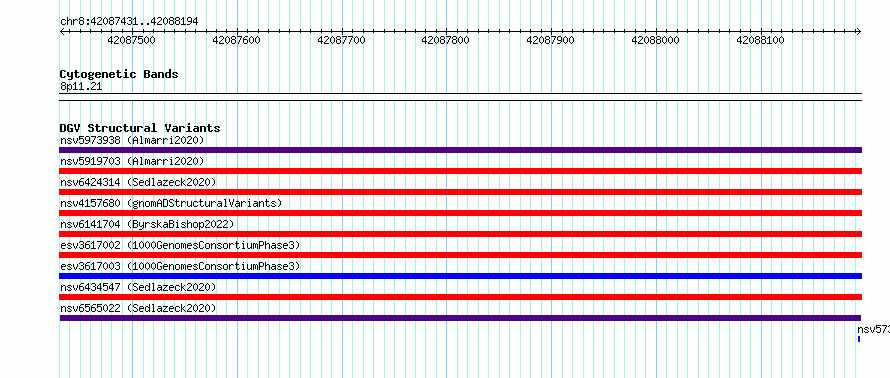The height and width of the screenshot is (378, 890).
Task: Click the right arrowhead of the ruler
Action: 859,31
